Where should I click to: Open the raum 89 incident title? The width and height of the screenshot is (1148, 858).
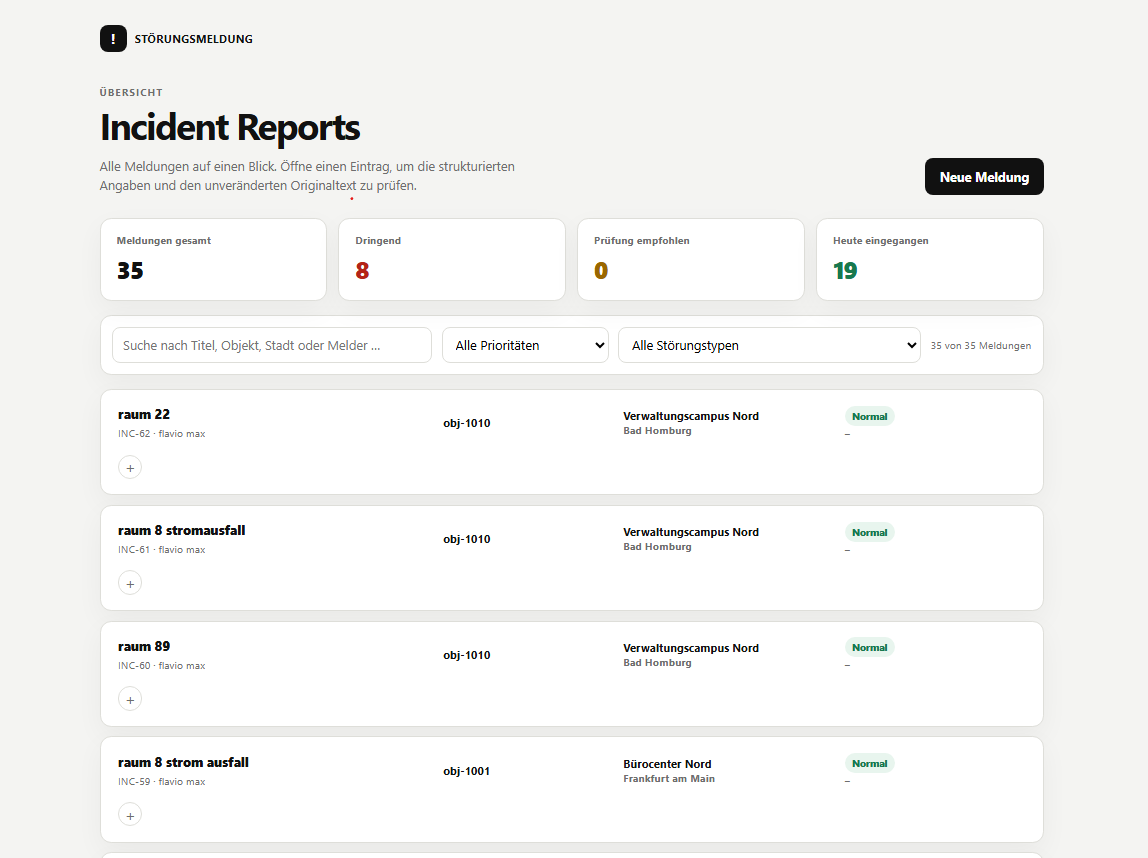tap(144, 646)
